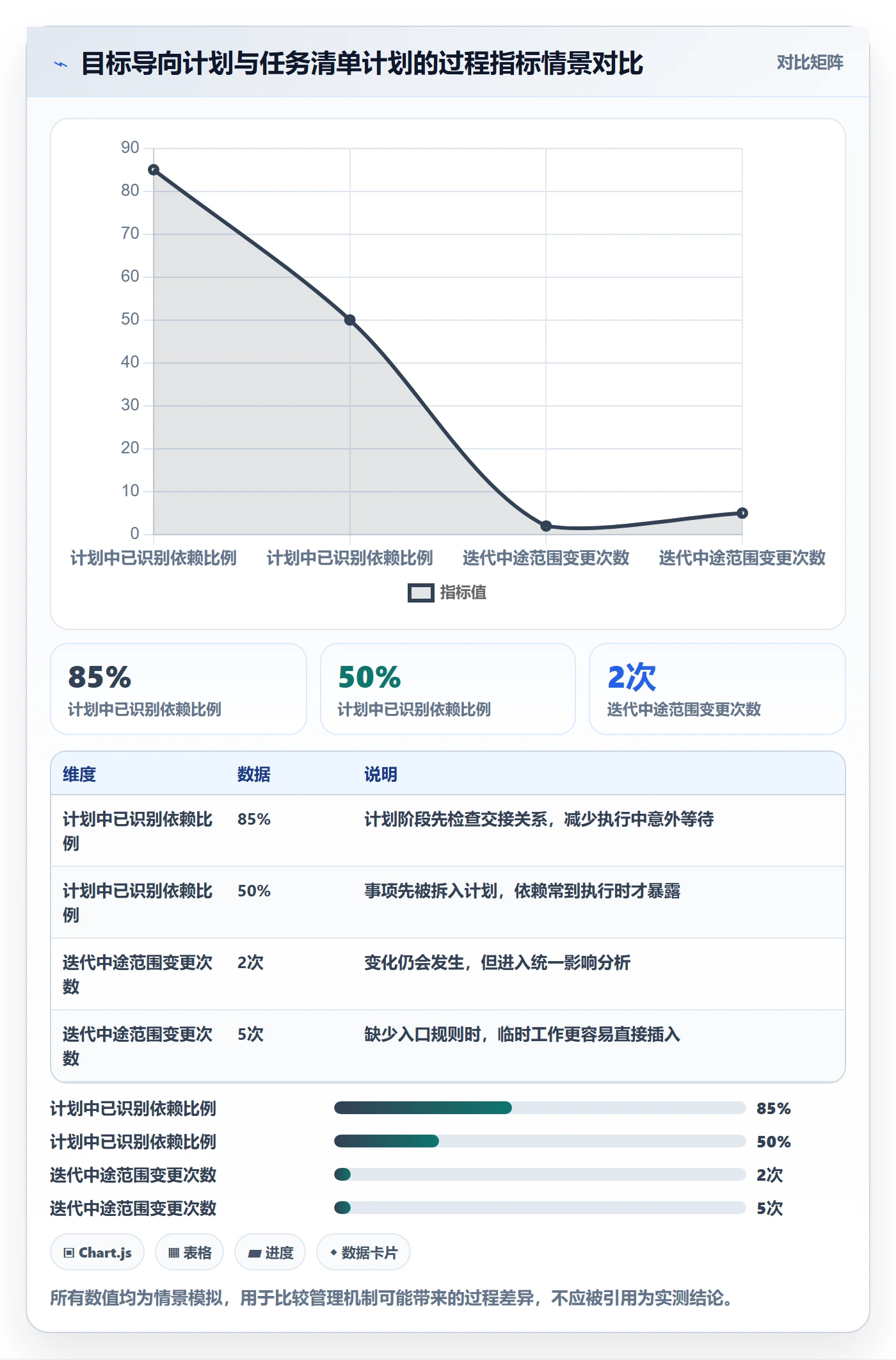Viewport: 896px width, 1360px height.
Task: Click the 2次 progress bar
Action: (x=540, y=1174)
